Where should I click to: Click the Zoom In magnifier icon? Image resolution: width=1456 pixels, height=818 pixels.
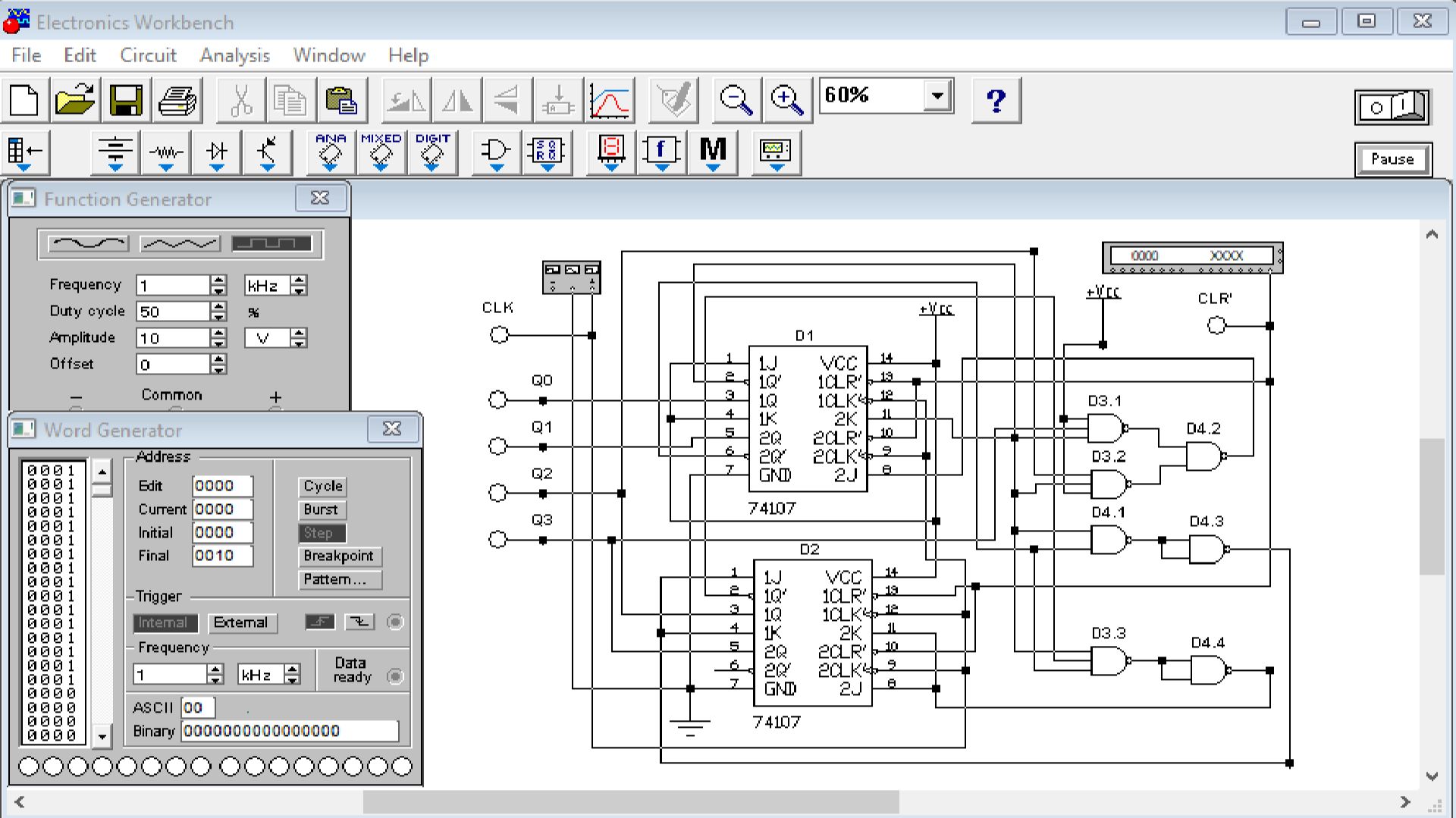786,100
